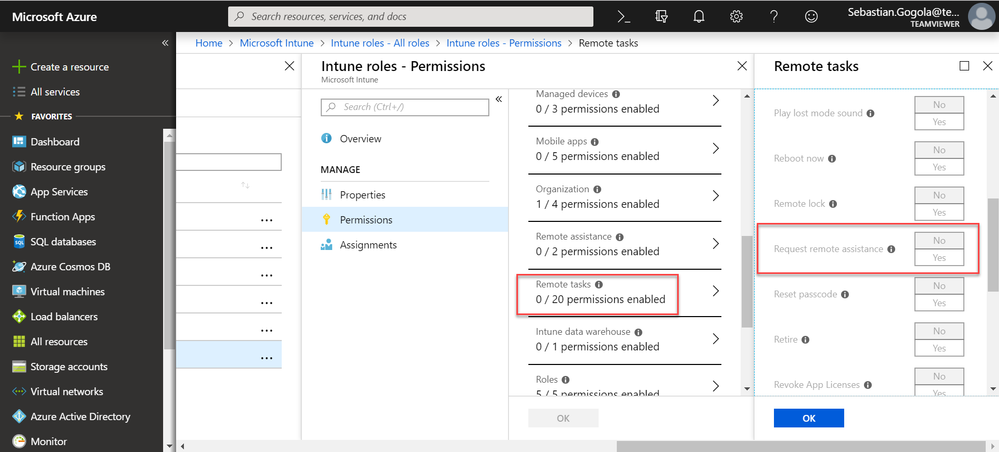Expand Organization permissions chevron
Viewport: 999px width, 452px height.
click(x=715, y=196)
